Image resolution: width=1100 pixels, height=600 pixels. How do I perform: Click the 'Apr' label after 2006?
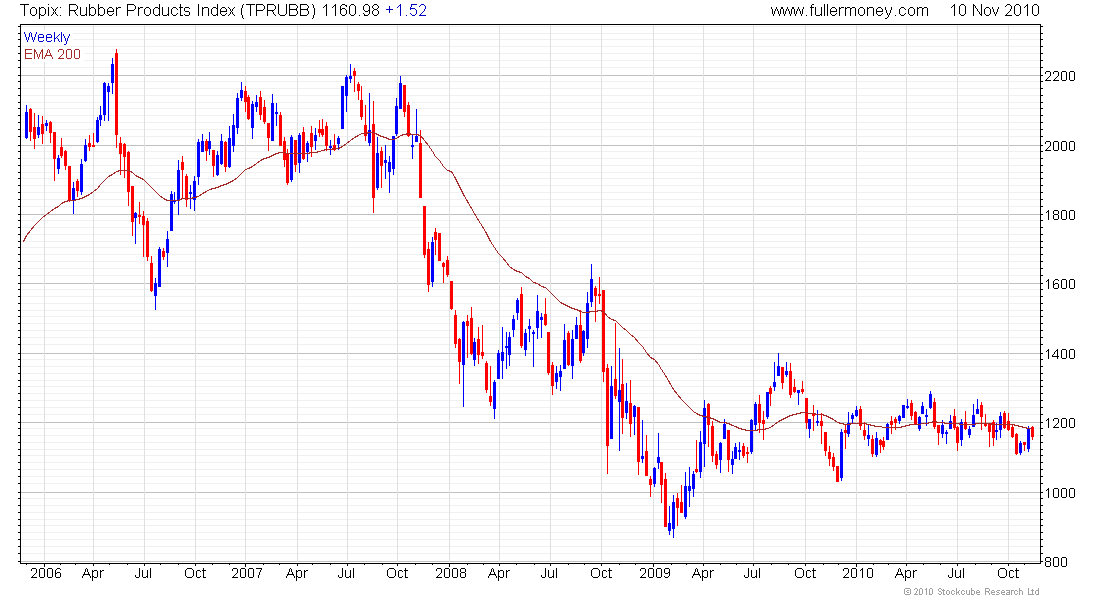[x=93, y=574]
